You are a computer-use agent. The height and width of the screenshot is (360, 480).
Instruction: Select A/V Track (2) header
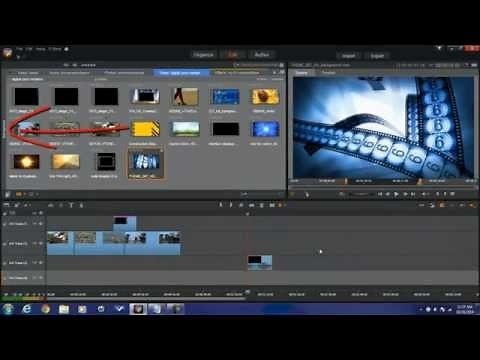coord(23,244)
